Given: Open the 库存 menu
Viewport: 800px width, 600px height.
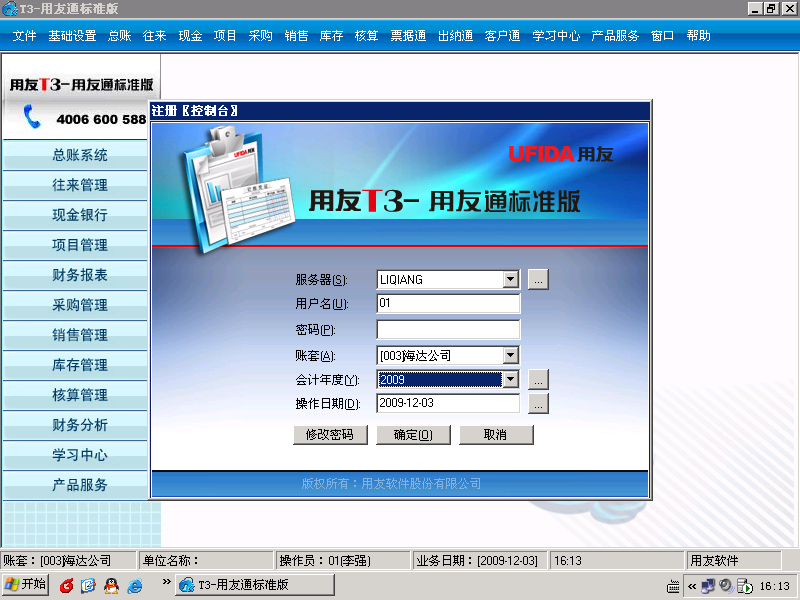Looking at the screenshot, I should (331, 36).
